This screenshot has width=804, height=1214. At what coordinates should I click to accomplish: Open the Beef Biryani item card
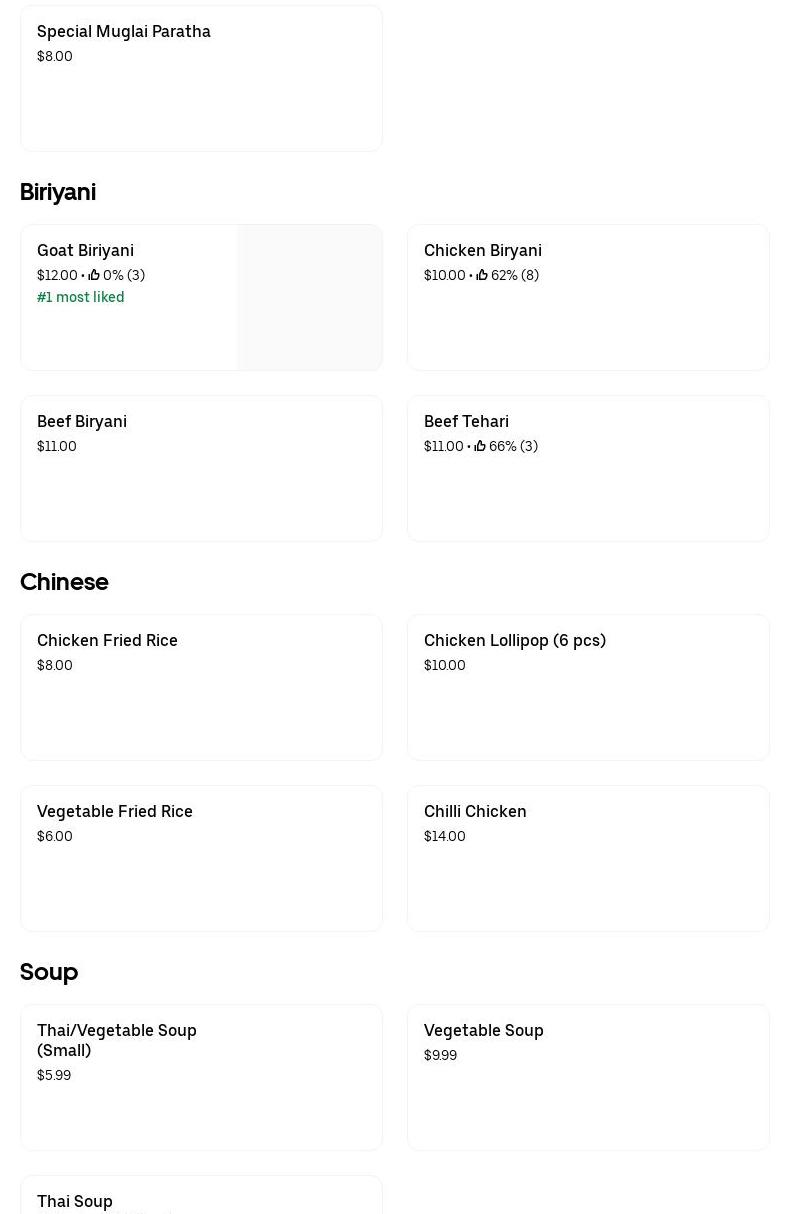201,468
